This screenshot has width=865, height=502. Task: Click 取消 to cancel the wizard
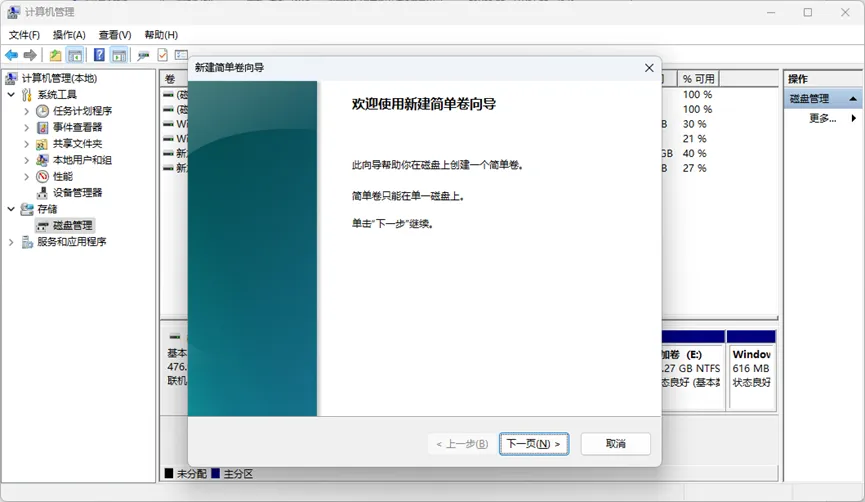[x=615, y=444]
